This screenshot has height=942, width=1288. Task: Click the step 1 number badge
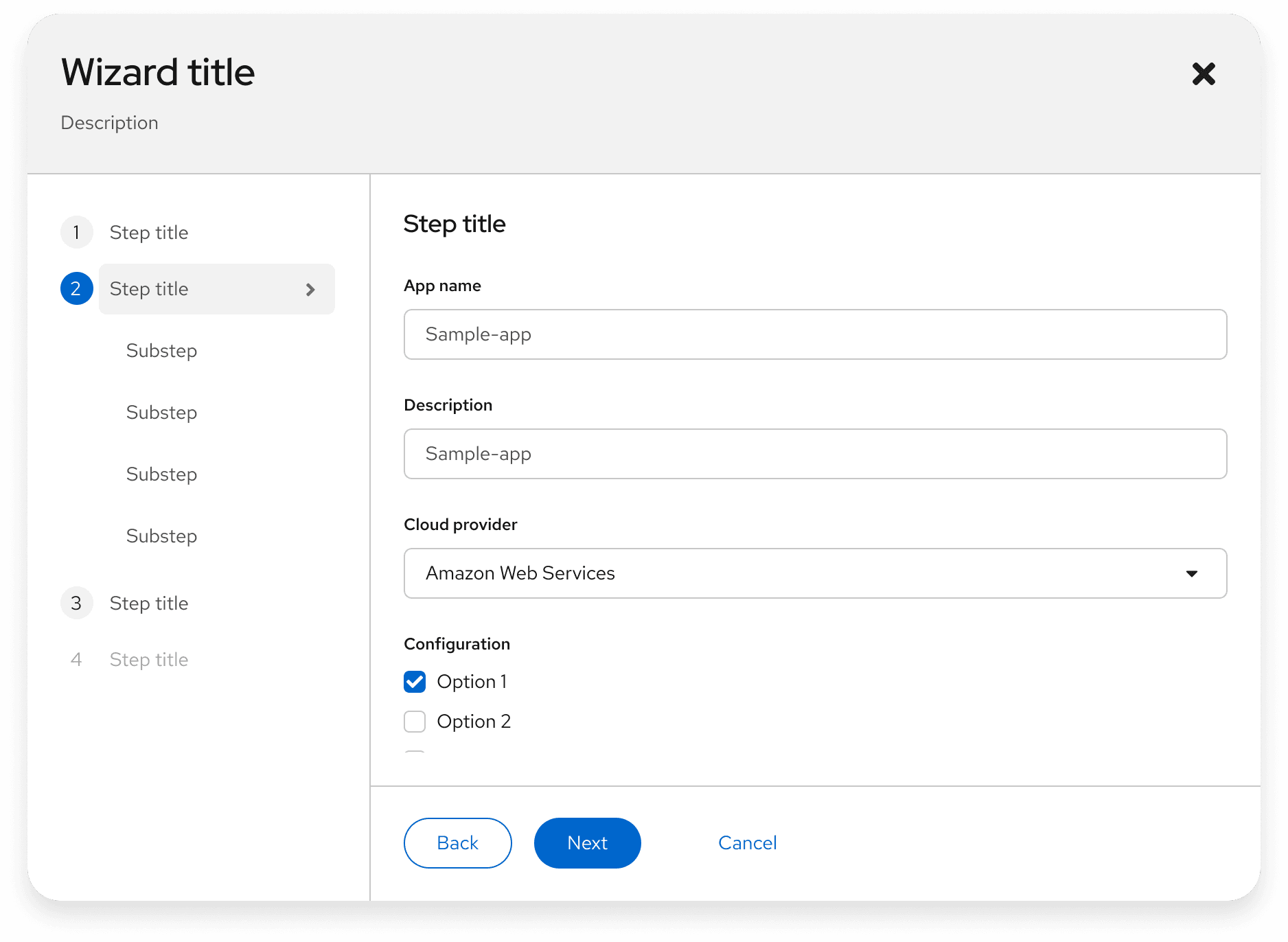[x=76, y=232]
